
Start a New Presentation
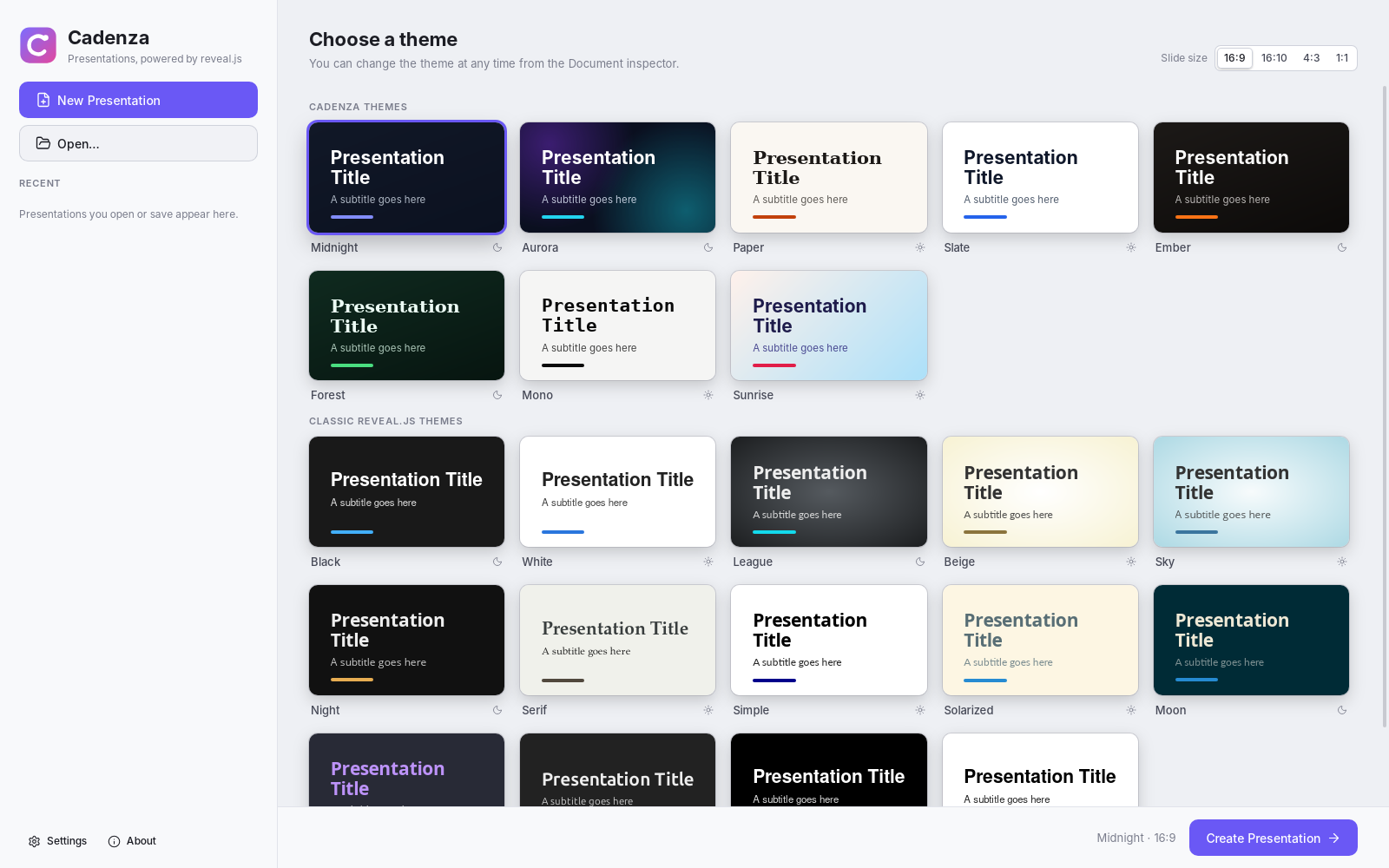pos(138,100)
